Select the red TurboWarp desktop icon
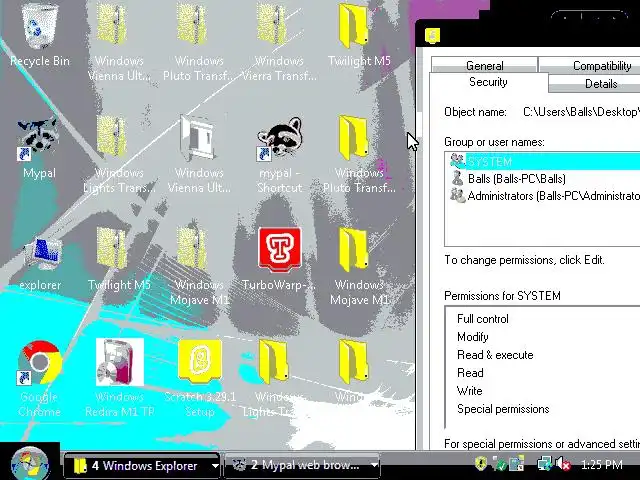The height and width of the screenshot is (480, 640). pos(280,250)
